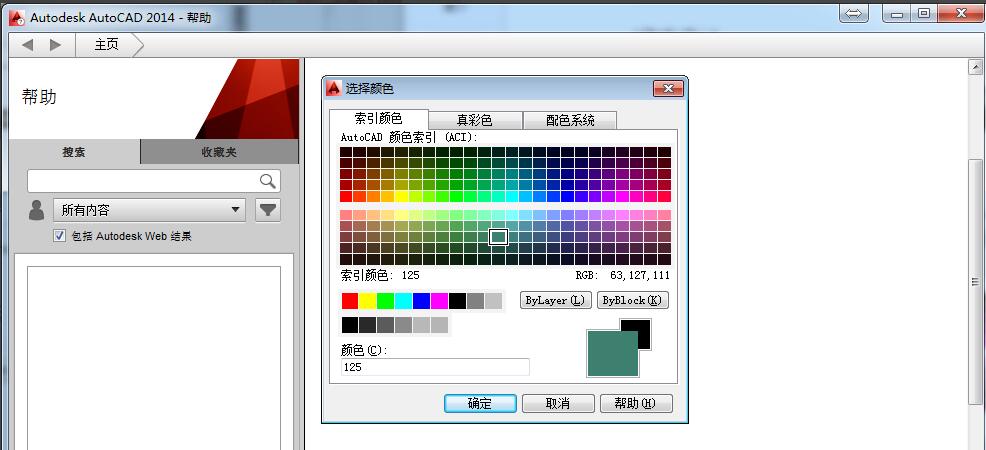Click the ByLayer (L) button
This screenshot has width=986, height=450.
tap(556, 300)
